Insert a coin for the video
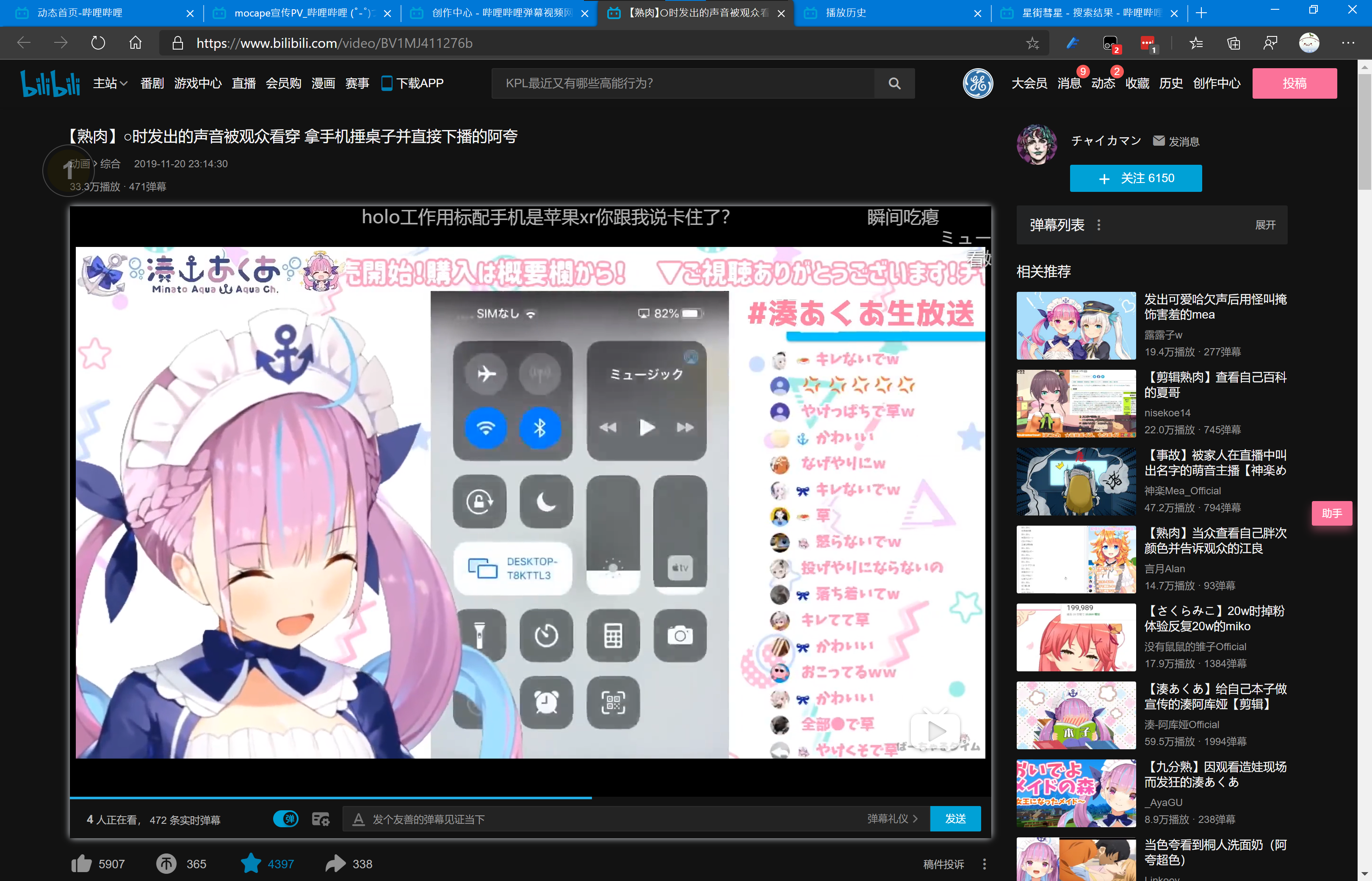 pos(166,864)
